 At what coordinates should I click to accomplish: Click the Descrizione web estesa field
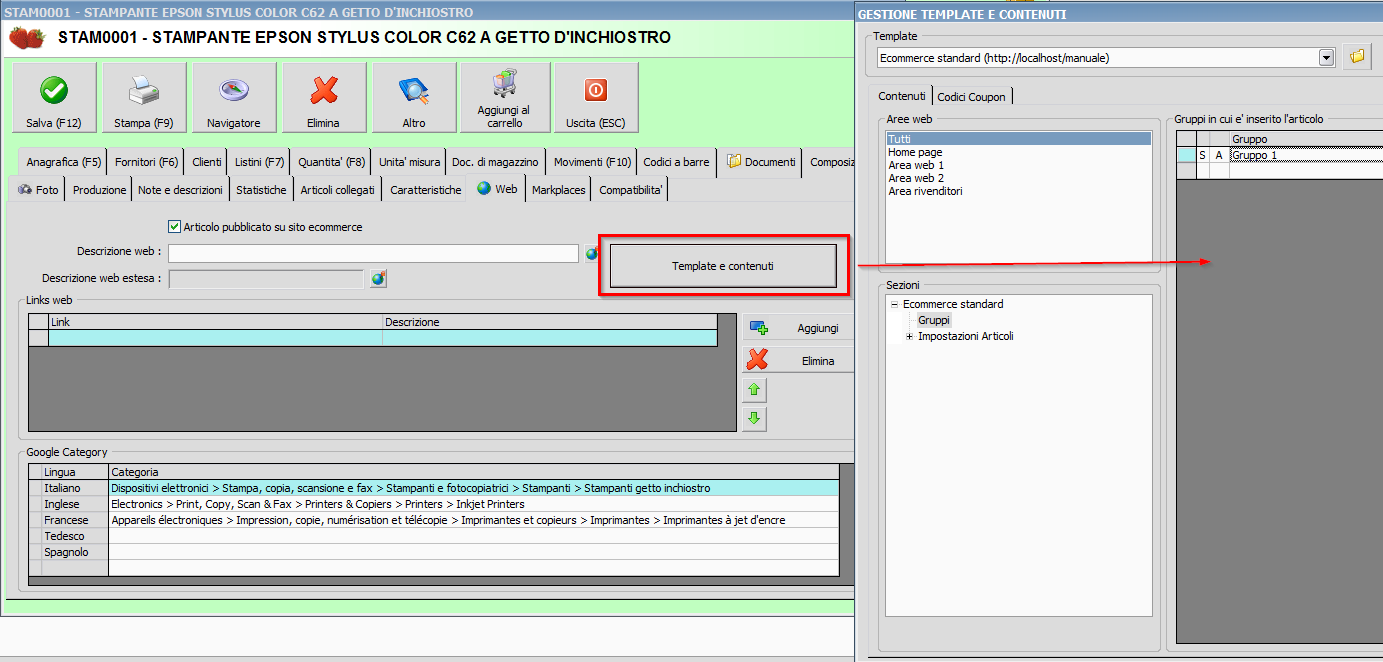coord(266,279)
